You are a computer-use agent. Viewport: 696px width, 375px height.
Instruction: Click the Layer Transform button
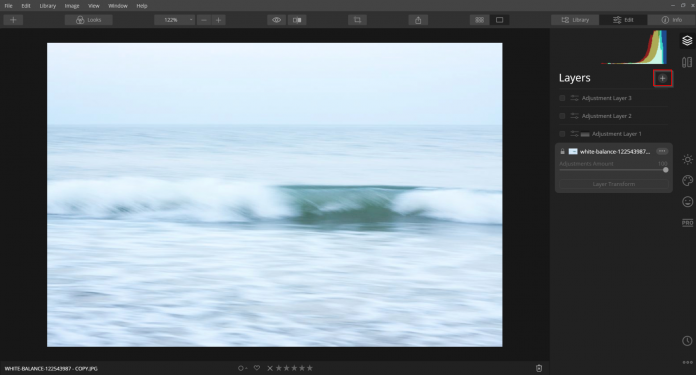614,184
